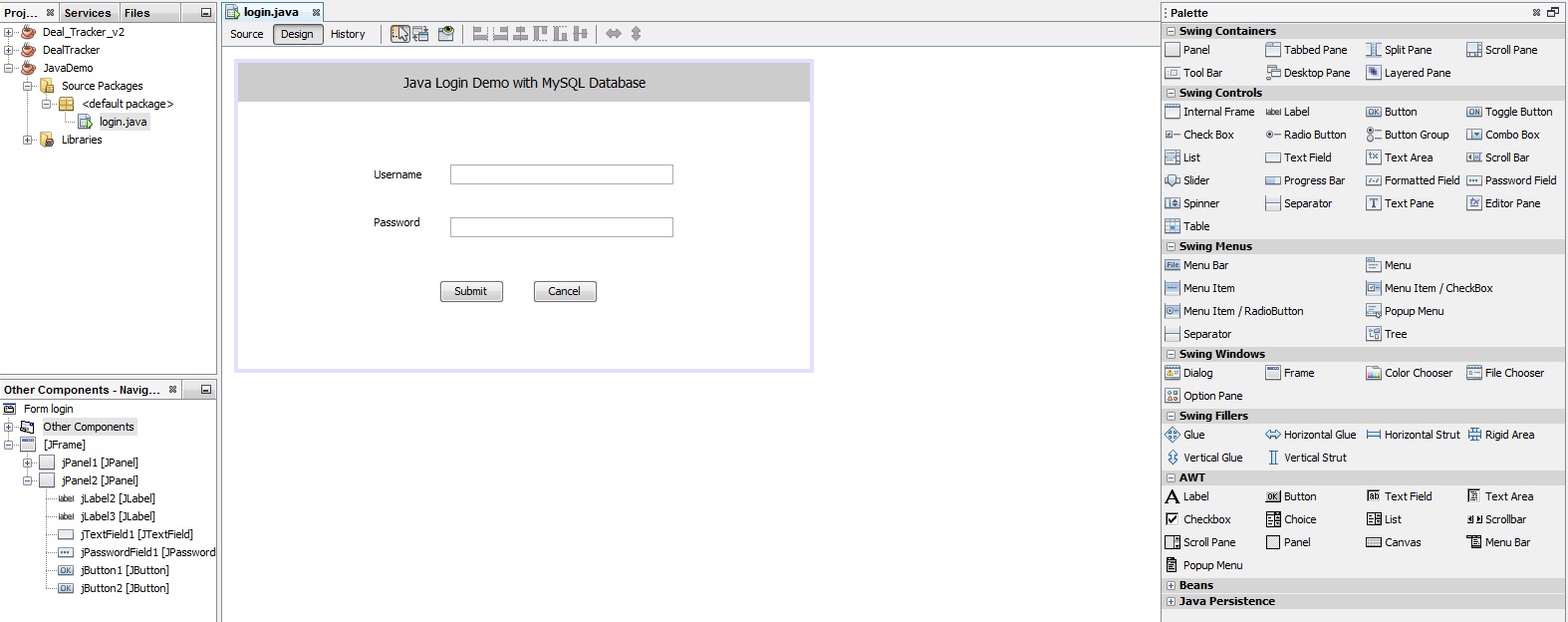The width and height of the screenshot is (1568, 622).
Task: Pick the Slider component from Swing Controls
Action: tap(1187, 180)
